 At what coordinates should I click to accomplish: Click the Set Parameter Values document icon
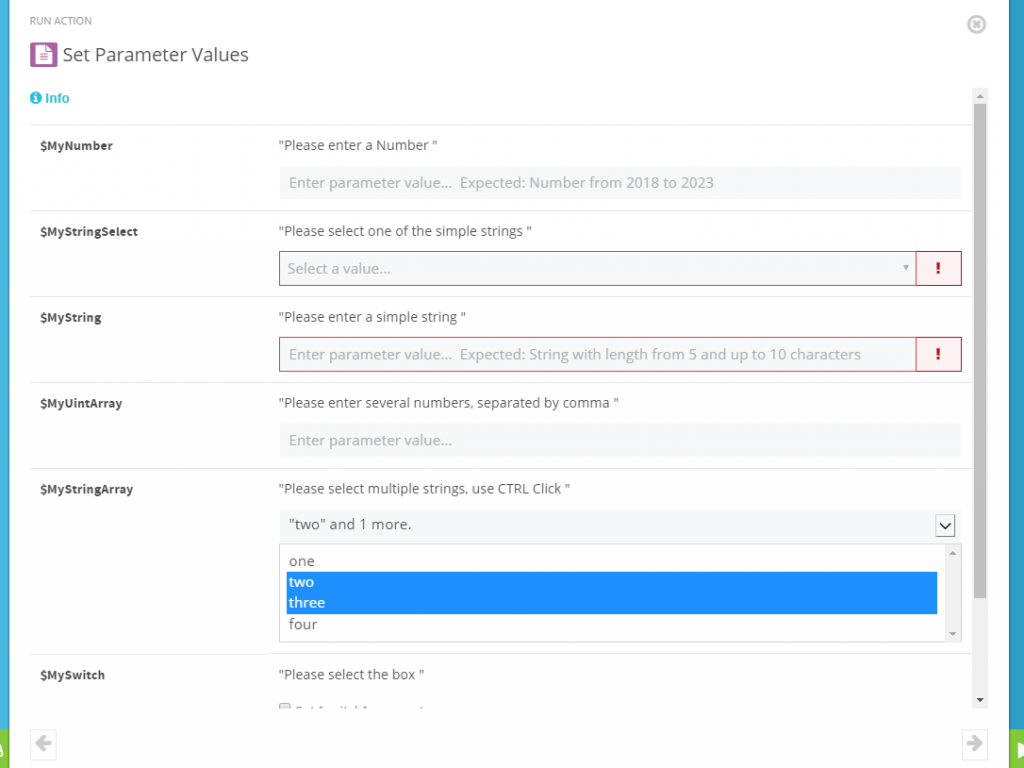[x=42, y=55]
